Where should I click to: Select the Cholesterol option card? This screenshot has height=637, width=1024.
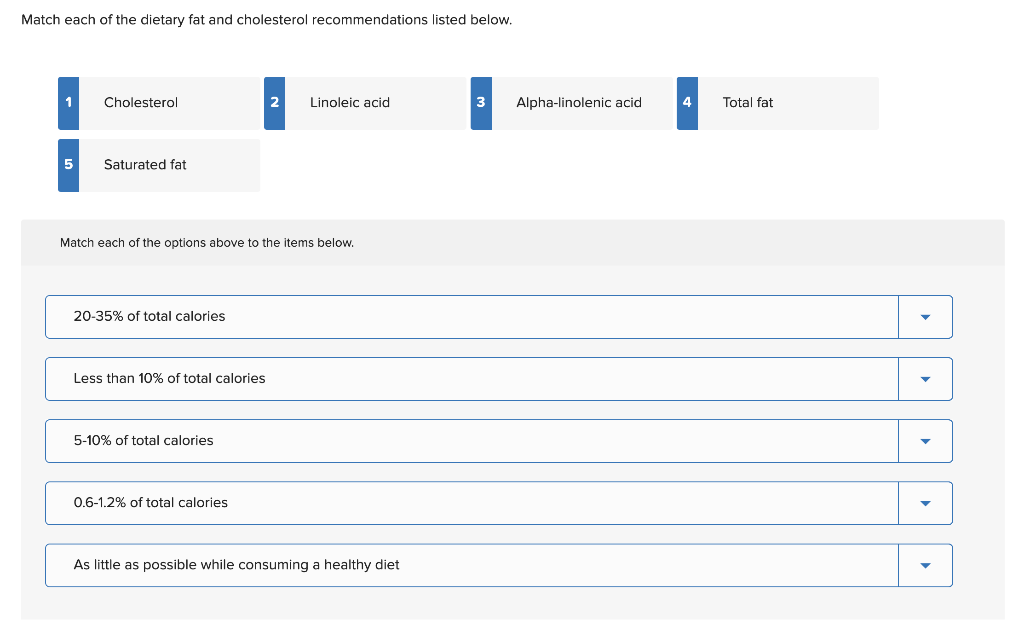pos(159,103)
